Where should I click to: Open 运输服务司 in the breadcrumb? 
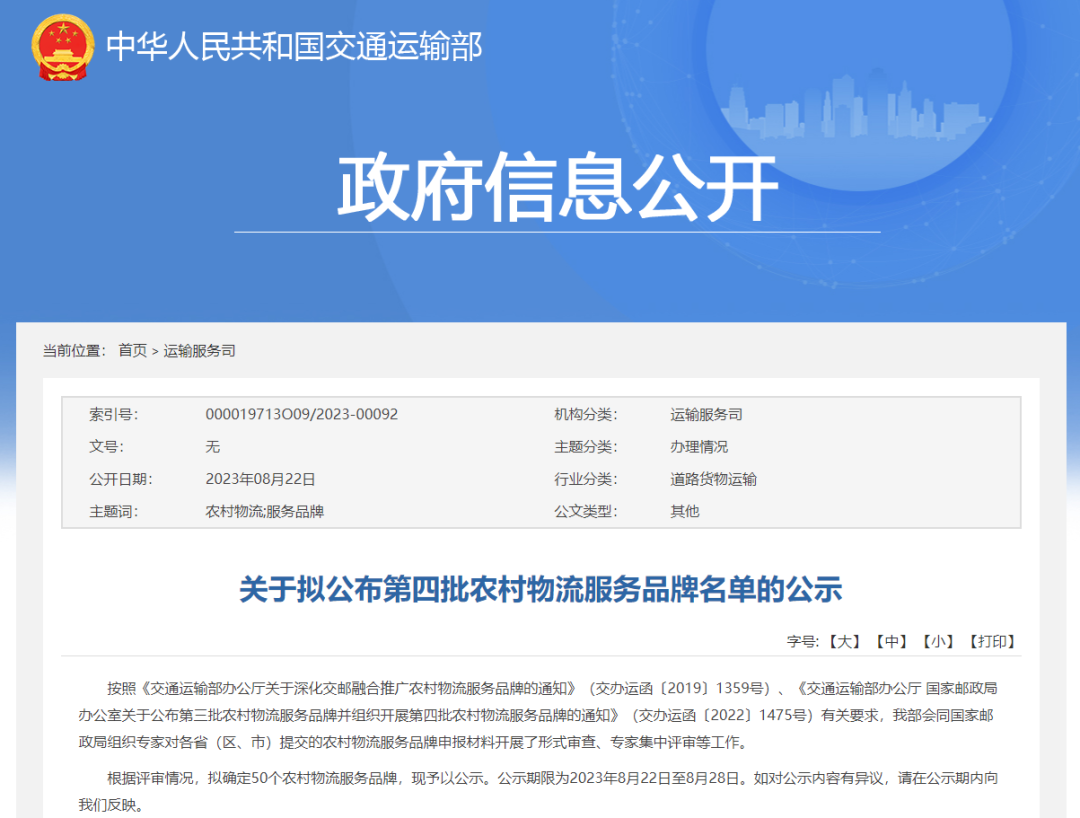click(x=199, y=350)
